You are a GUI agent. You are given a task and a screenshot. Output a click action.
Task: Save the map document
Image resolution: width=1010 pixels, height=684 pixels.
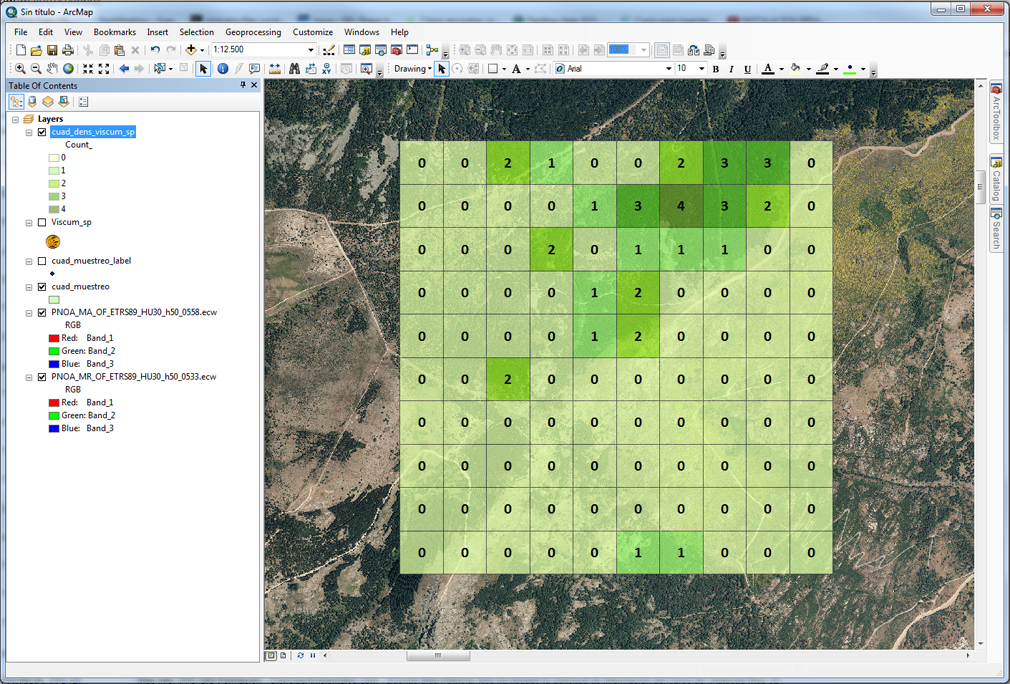pos(52,50)
